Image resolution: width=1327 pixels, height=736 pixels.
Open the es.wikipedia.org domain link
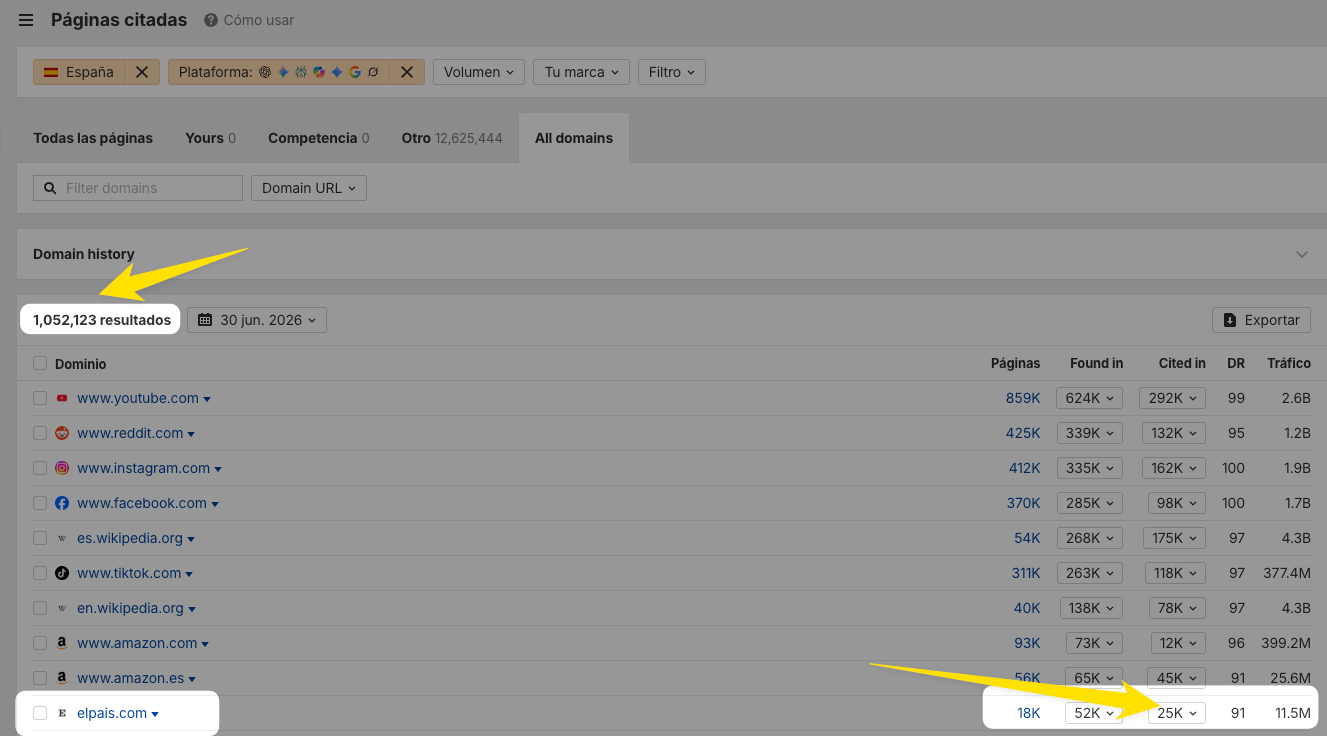130,538
